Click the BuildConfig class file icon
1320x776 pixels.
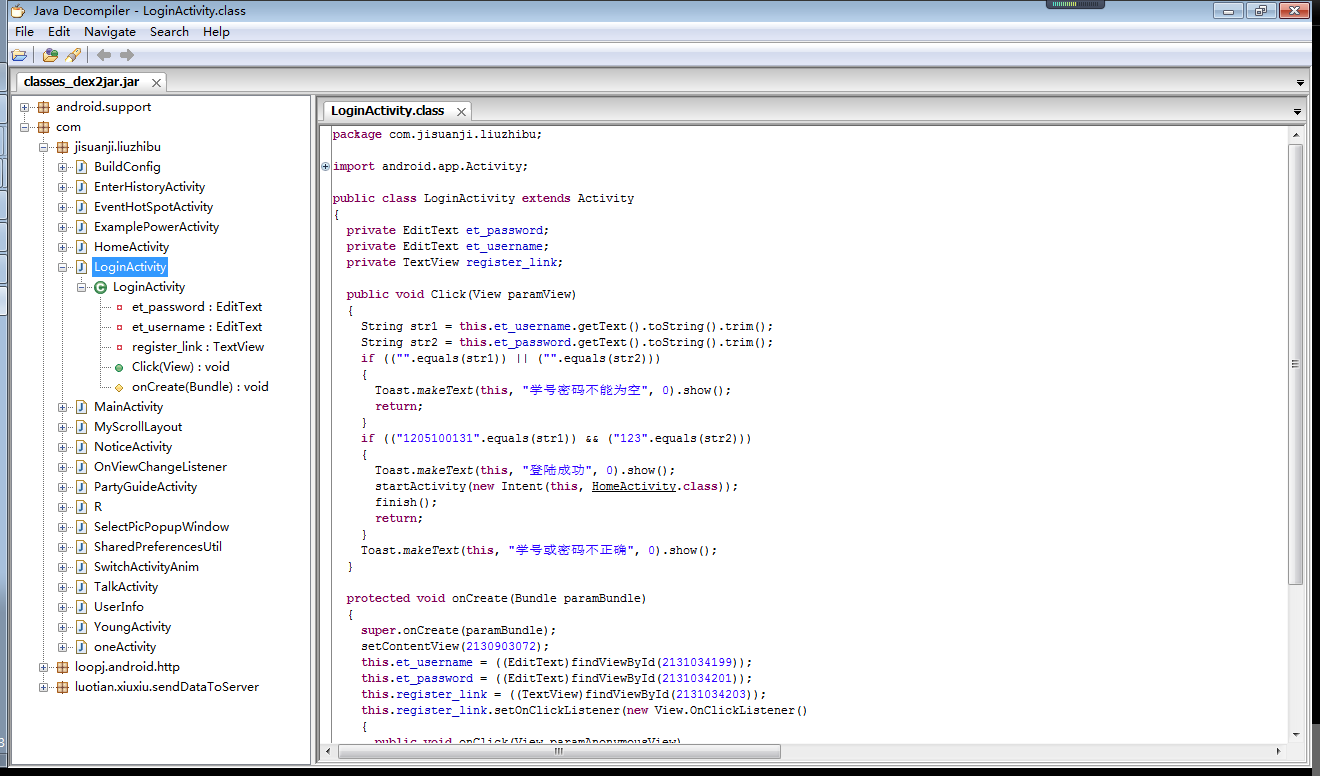click(x=82, y=167)
